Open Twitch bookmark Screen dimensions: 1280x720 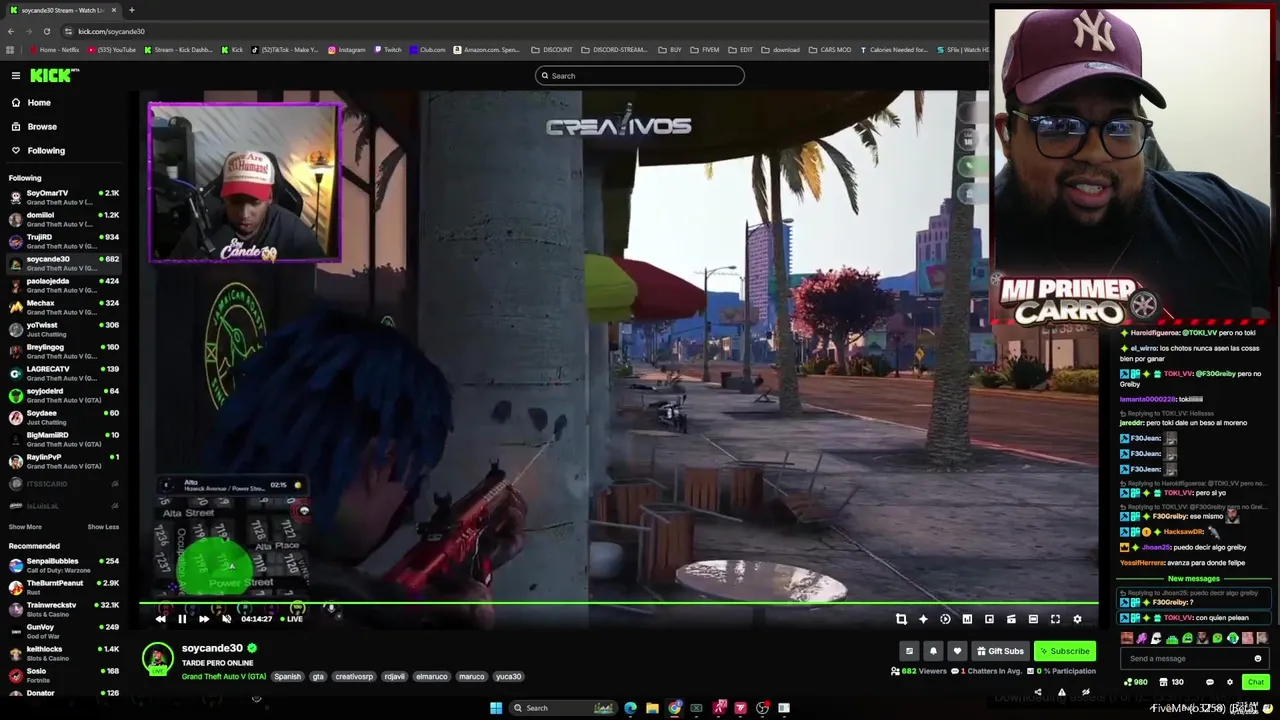point(388,50)
